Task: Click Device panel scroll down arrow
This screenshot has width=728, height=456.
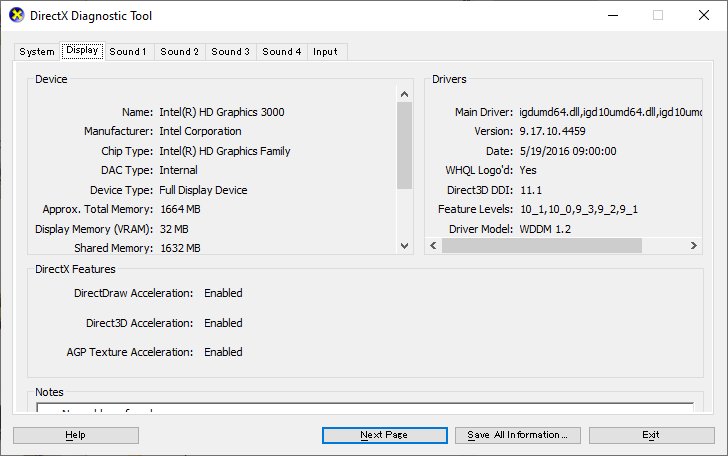Action: 404,246
